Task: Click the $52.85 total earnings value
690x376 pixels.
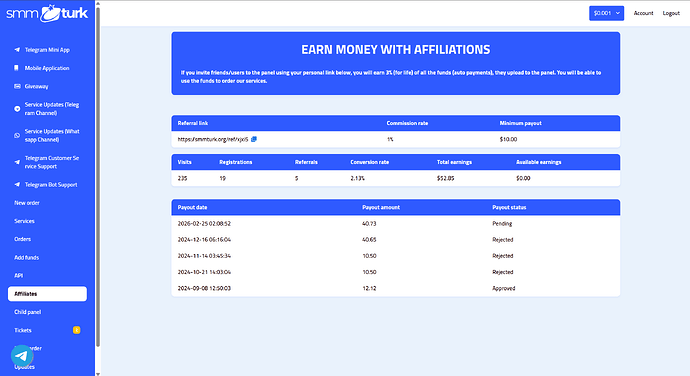Action: click(x=445, y=178)
